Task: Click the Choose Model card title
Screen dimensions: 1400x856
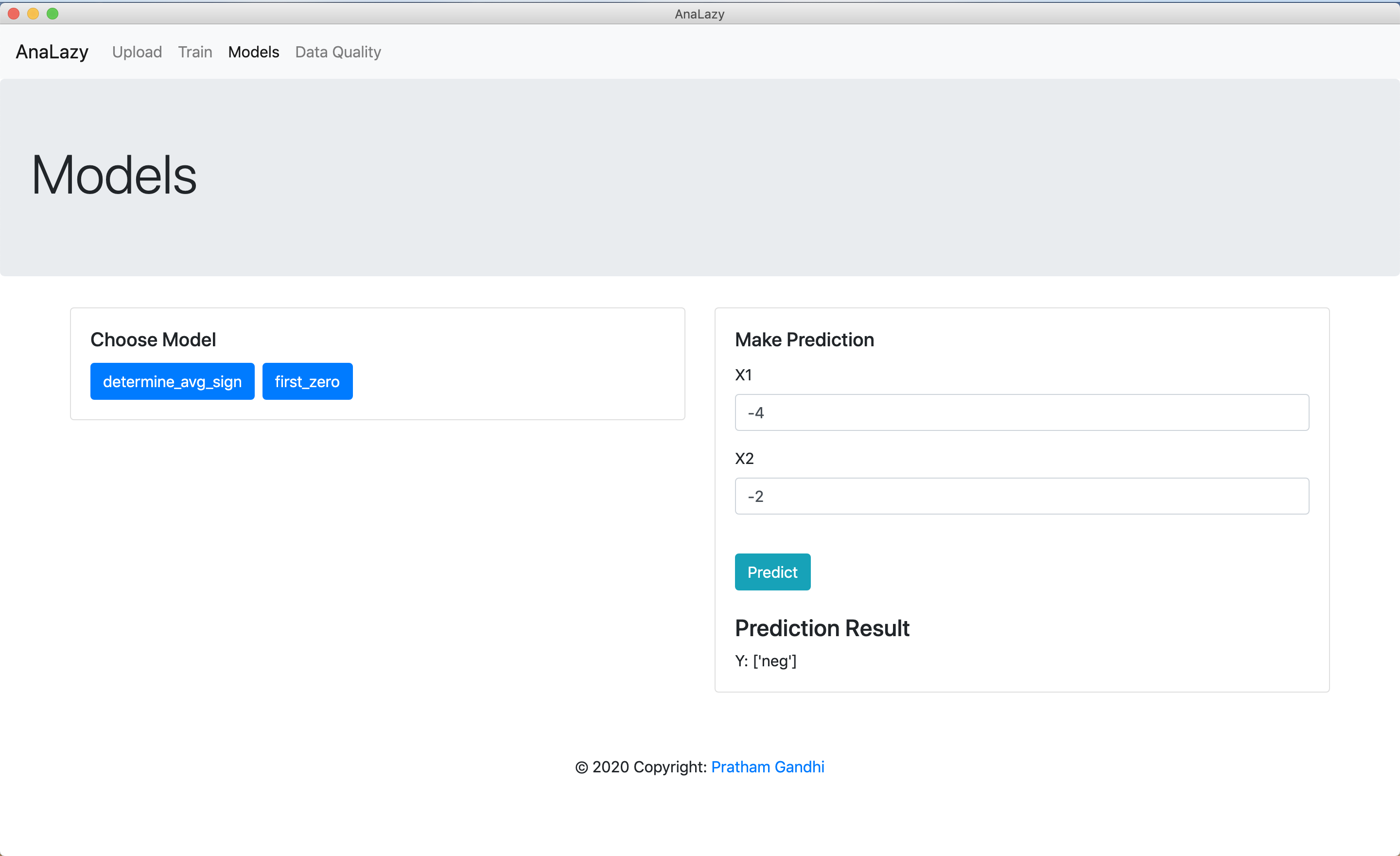Action: pyautogui.click(x=153, y=339)
